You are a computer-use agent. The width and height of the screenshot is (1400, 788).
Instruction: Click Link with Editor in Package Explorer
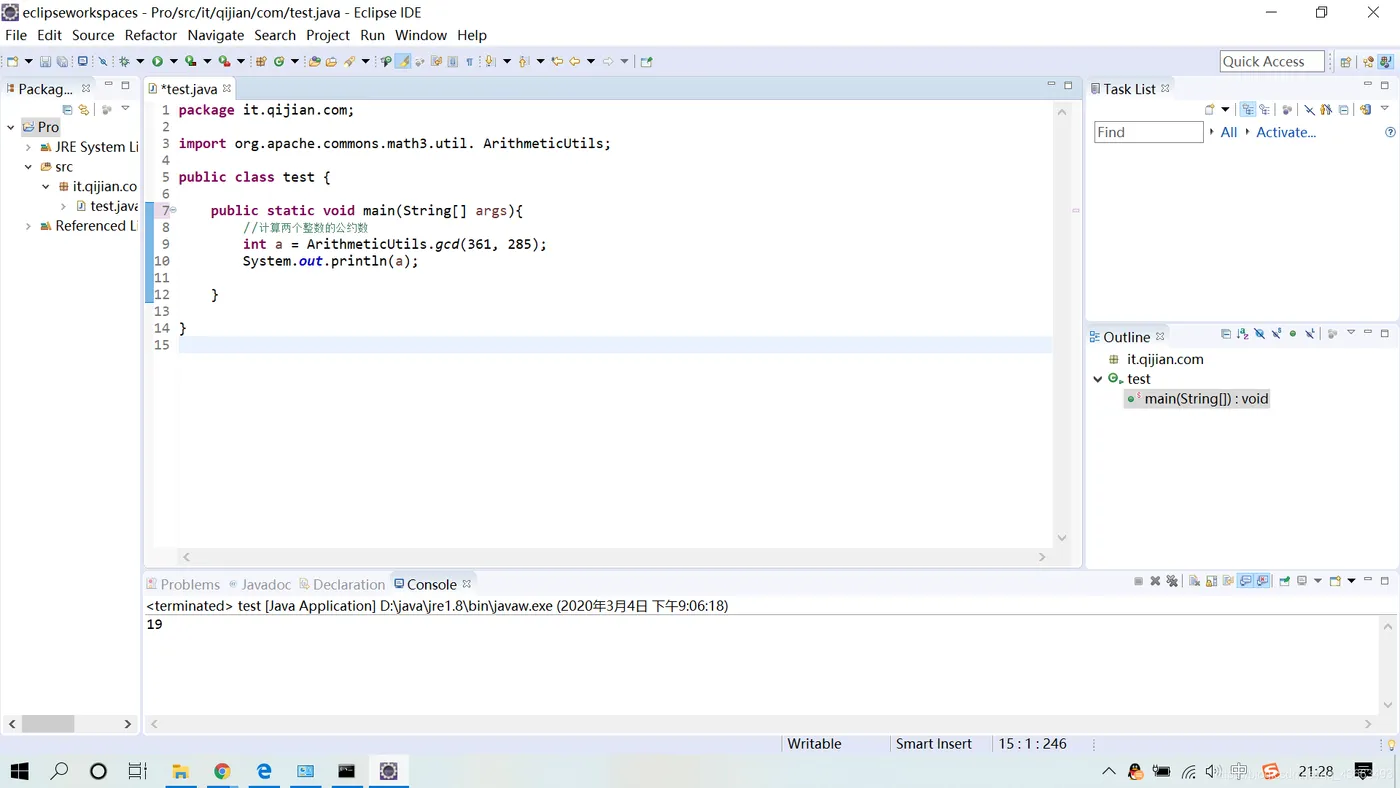coord(84,109)
